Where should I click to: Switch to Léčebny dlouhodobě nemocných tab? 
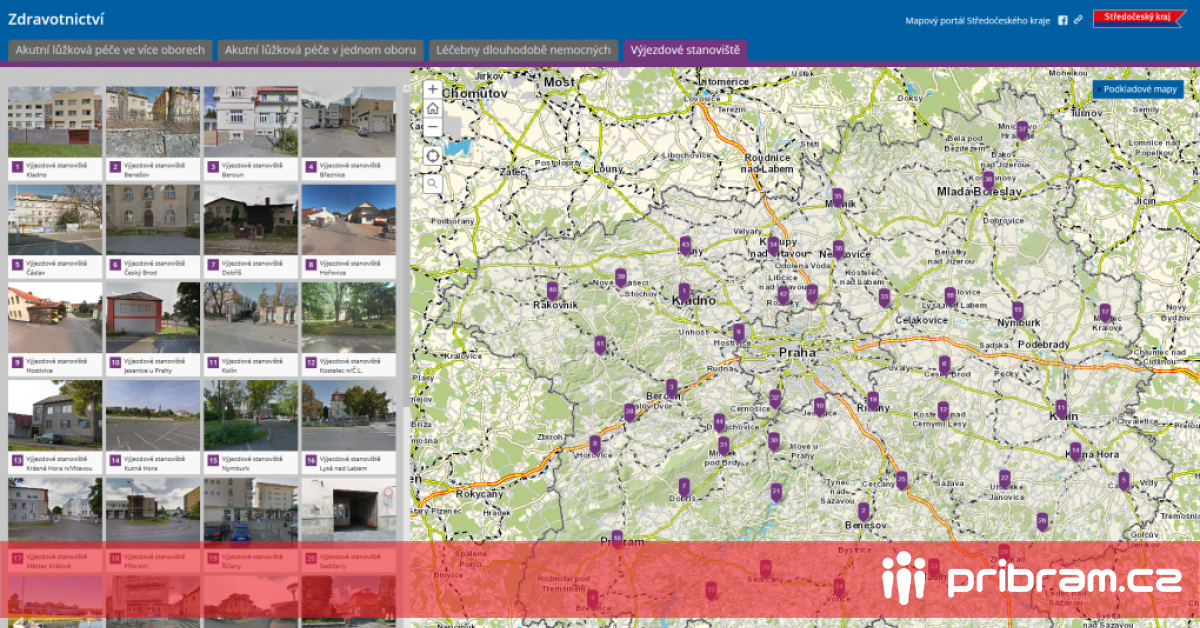pos(521,50)
